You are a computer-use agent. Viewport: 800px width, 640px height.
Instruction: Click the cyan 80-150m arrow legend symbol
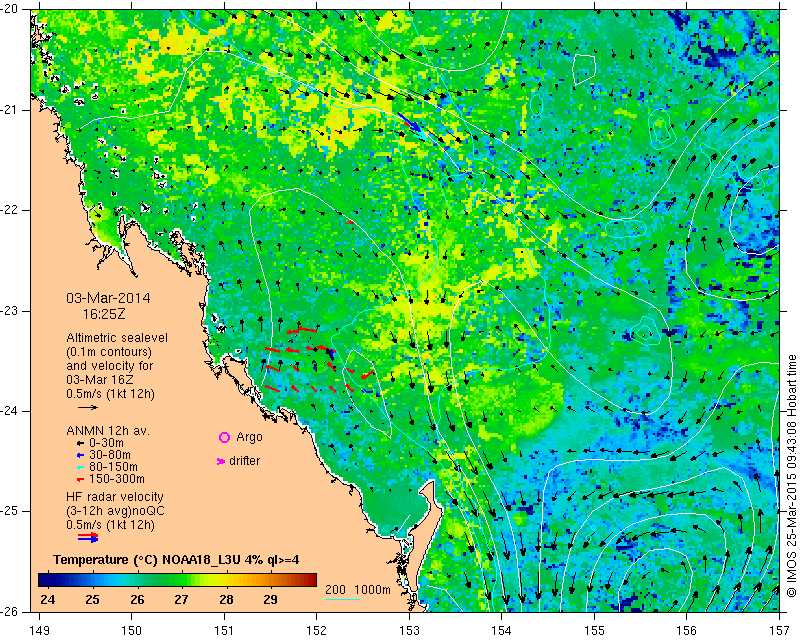coord(80,467)
